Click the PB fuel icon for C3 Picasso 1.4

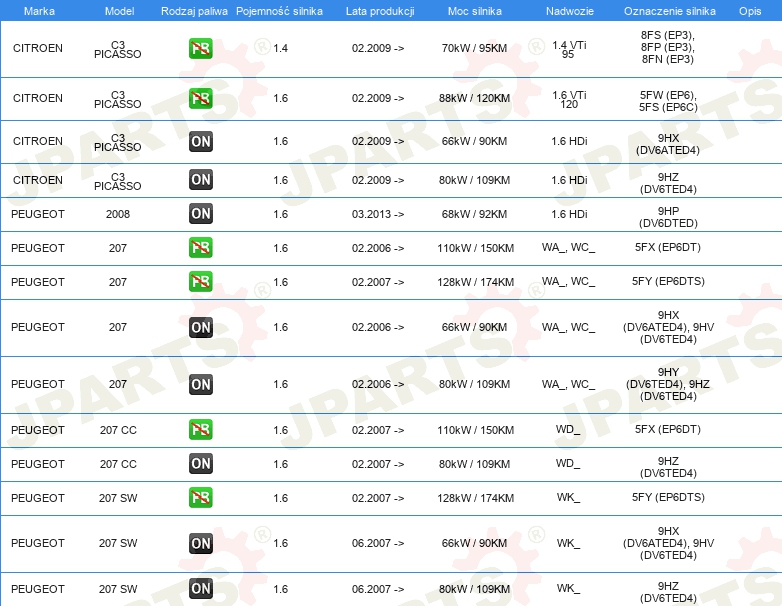200,48
